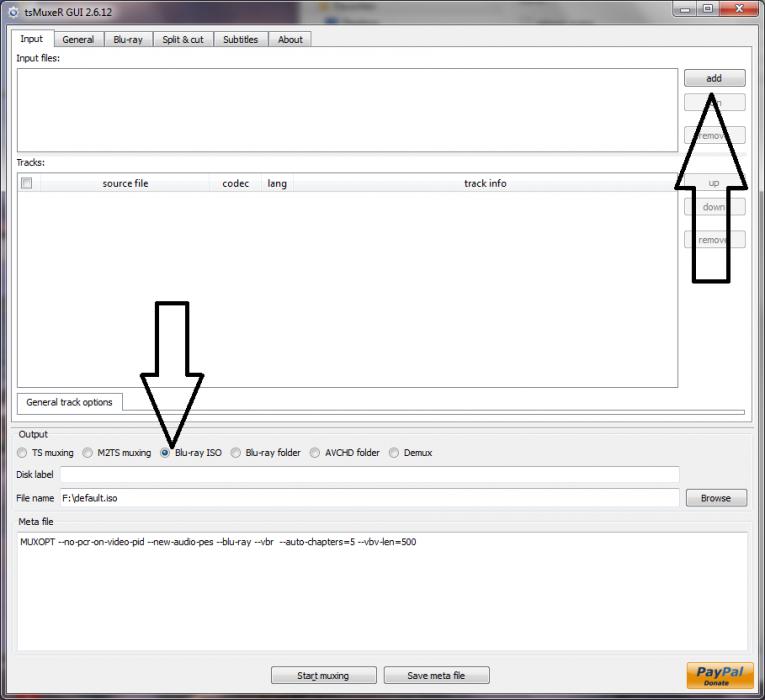Close the tsMuxeR window

coord(739,9)
